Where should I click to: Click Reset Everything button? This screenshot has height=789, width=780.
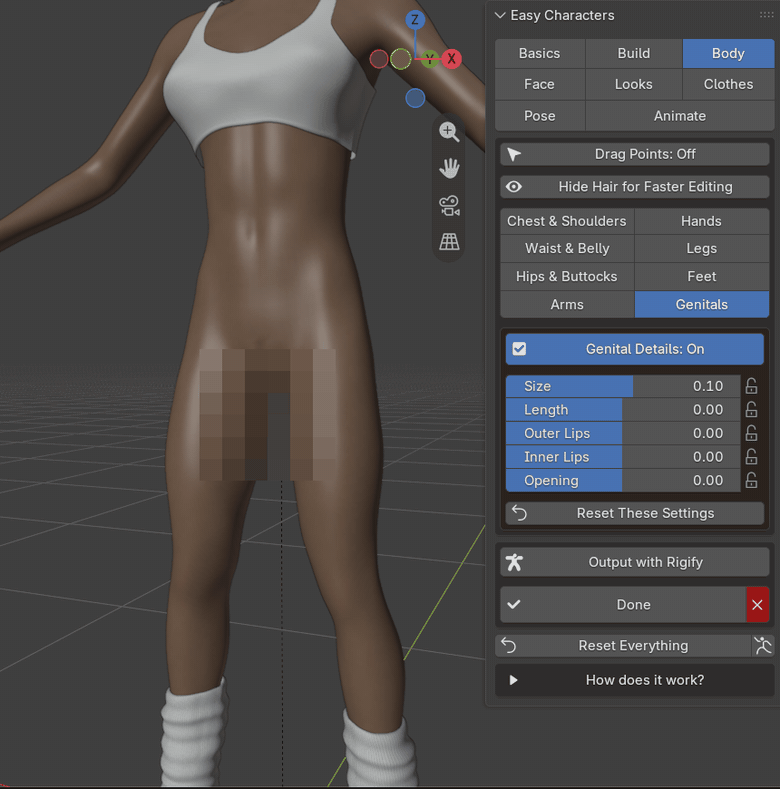(623, 646)
